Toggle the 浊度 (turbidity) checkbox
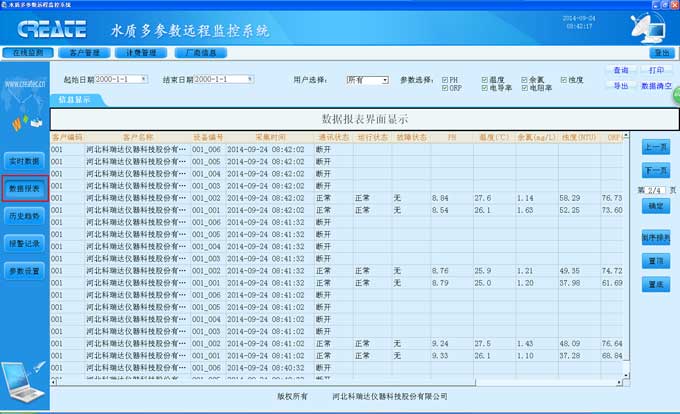 [563, 78]
